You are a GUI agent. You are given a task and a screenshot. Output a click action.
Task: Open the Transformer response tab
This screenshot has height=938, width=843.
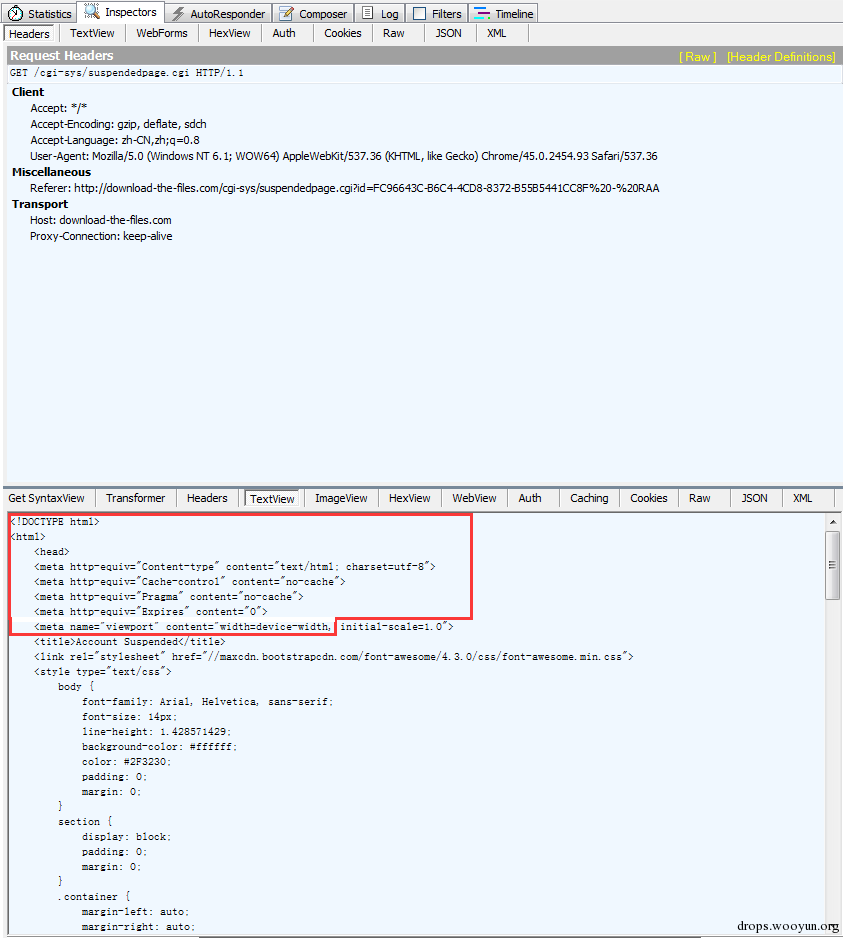[135, 498]
